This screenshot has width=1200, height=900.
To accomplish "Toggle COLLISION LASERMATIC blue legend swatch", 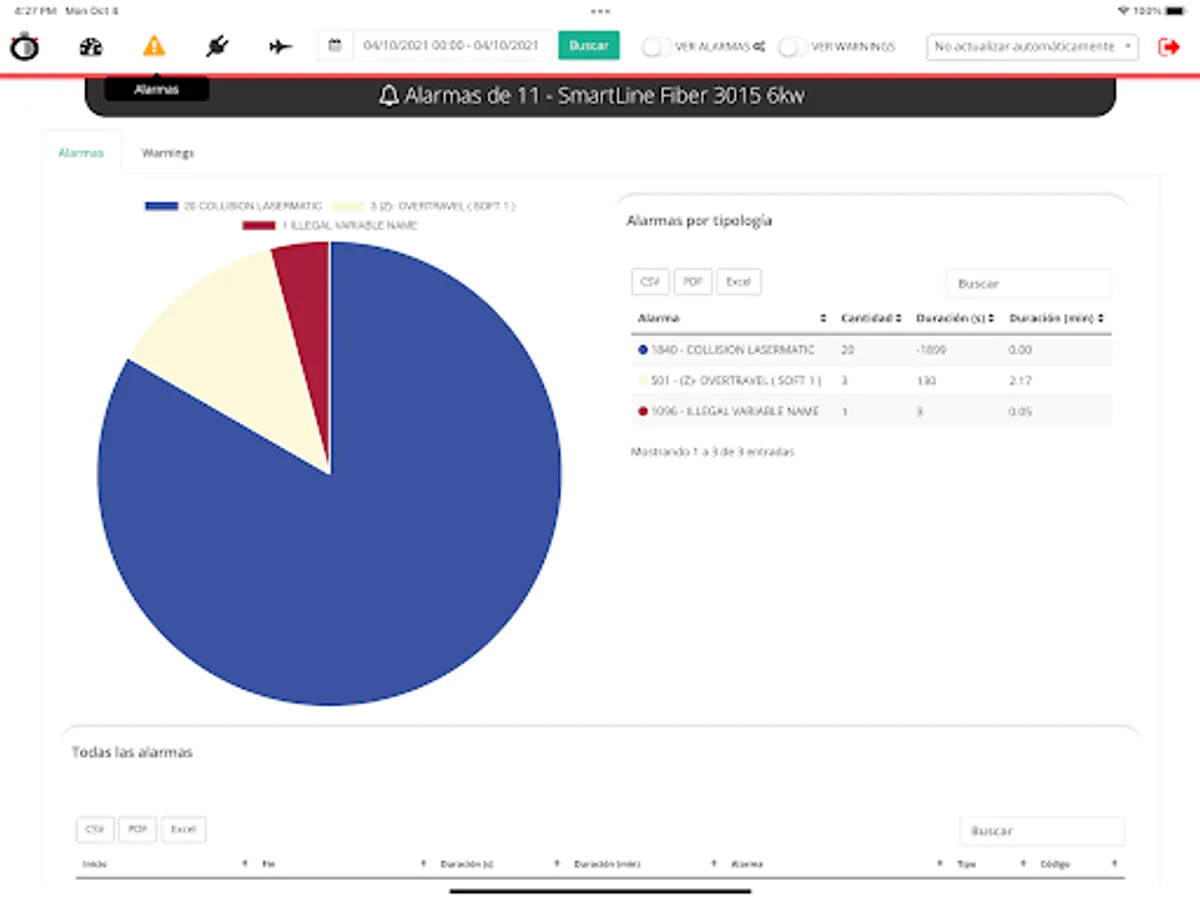I will [161, 206].
